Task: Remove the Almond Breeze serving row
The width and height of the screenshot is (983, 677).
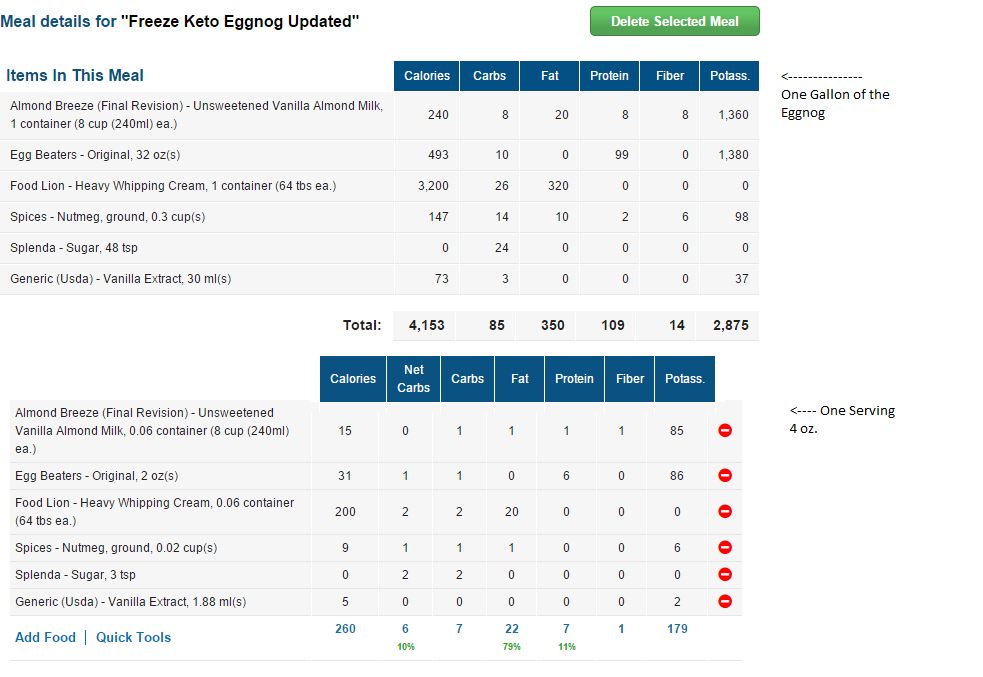Action: pyautogui.click(x=725, y=431)
